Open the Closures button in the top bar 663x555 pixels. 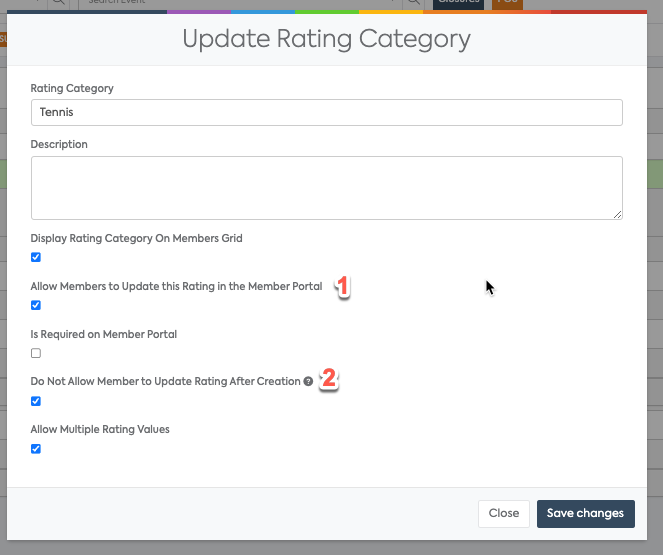pos(458,3)
